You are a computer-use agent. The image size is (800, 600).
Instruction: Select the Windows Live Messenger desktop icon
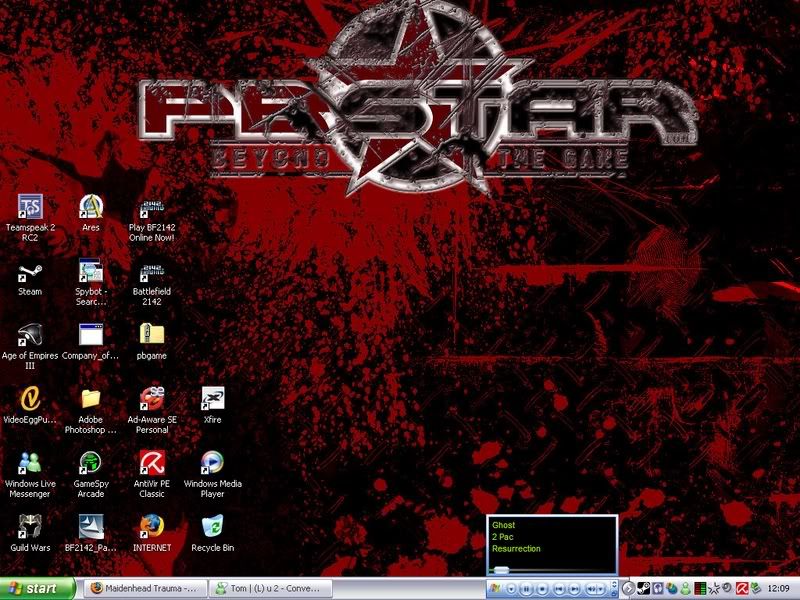(x=30, y=474)
